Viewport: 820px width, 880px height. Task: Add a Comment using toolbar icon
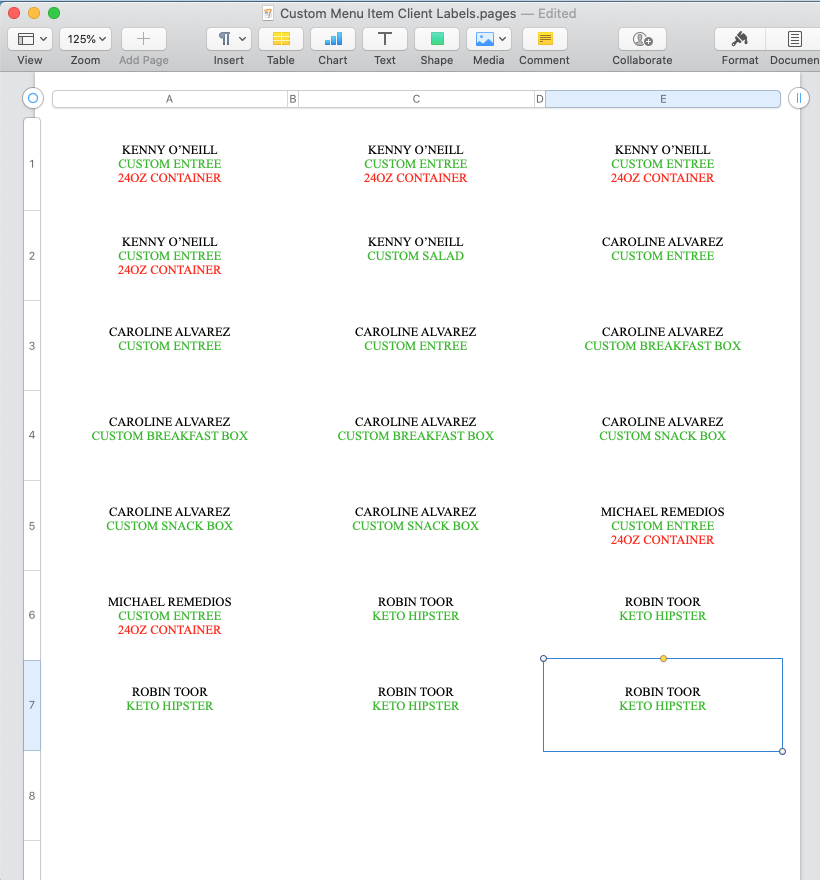(544, 40)
